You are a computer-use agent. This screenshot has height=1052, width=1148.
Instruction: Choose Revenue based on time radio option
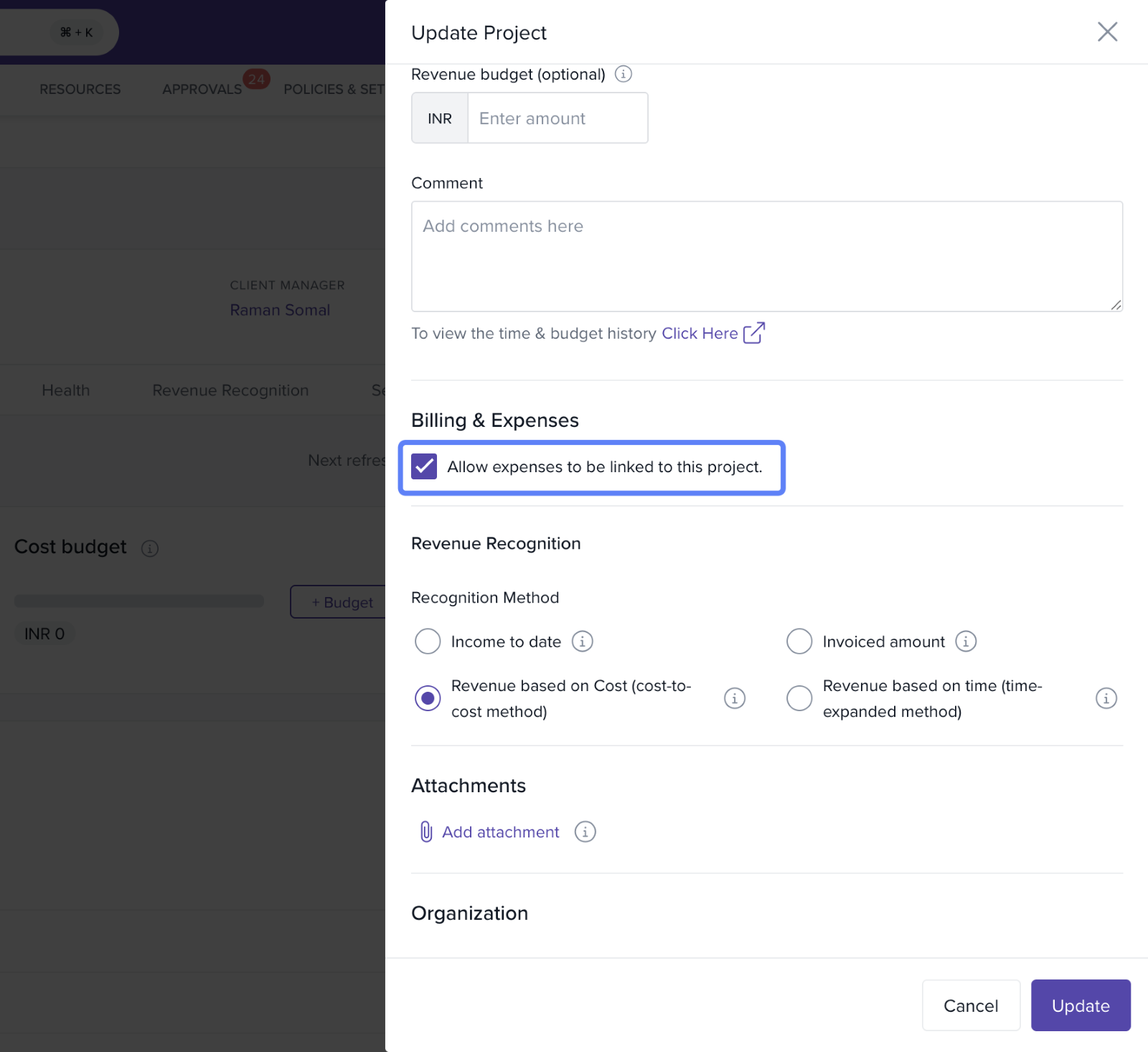coord(799,698)
